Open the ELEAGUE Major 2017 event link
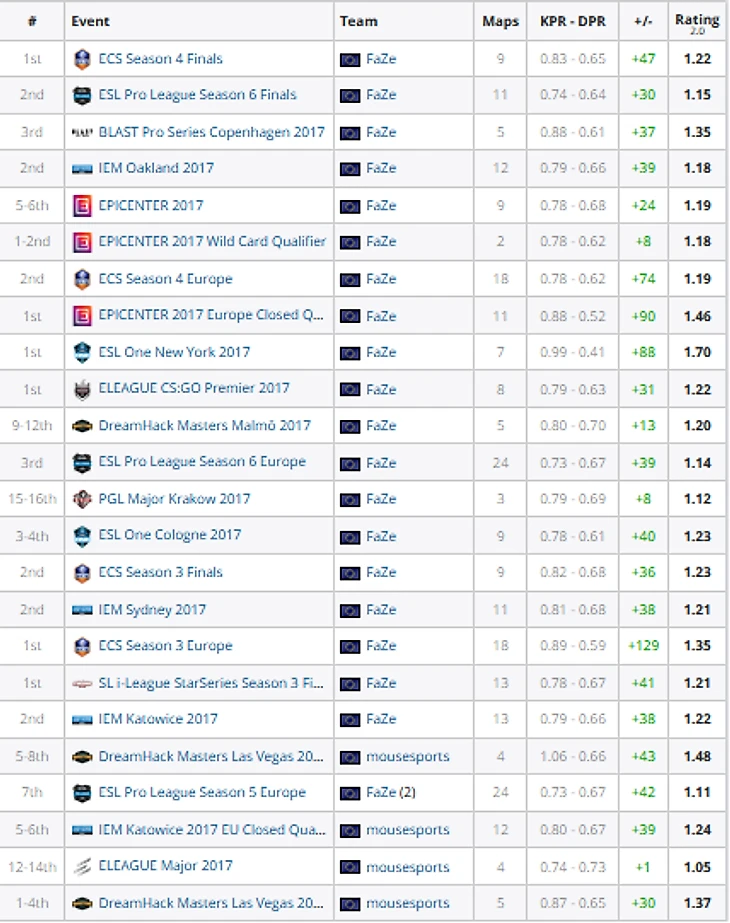The width and height of the screenshot is (730, 923). pos(165,866)
